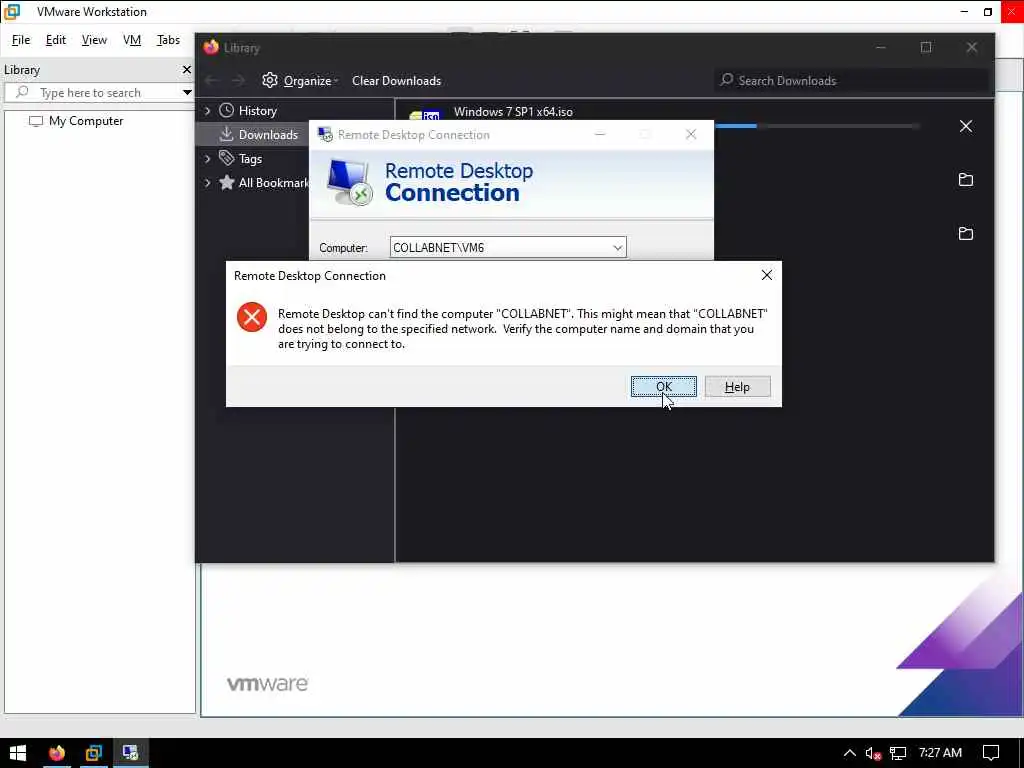Close the VMware Library panel
The height and width of the screenshot is (768, 1024).
187,69
